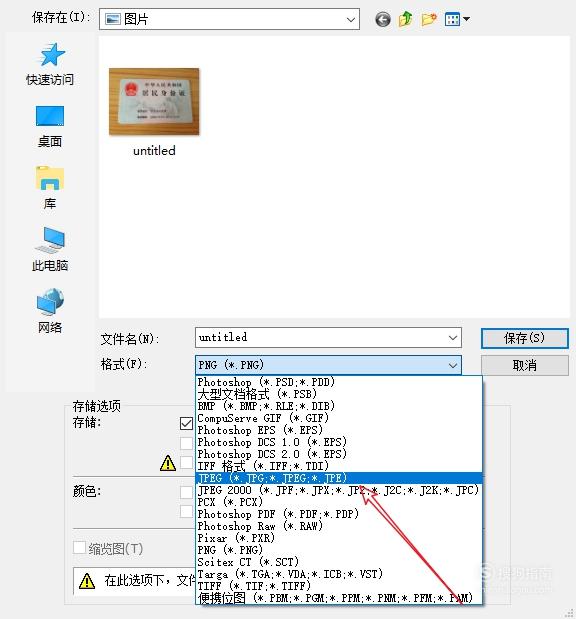
Task: Choose PCX (*.PCX) format
Action: click(x=339, y=502)
